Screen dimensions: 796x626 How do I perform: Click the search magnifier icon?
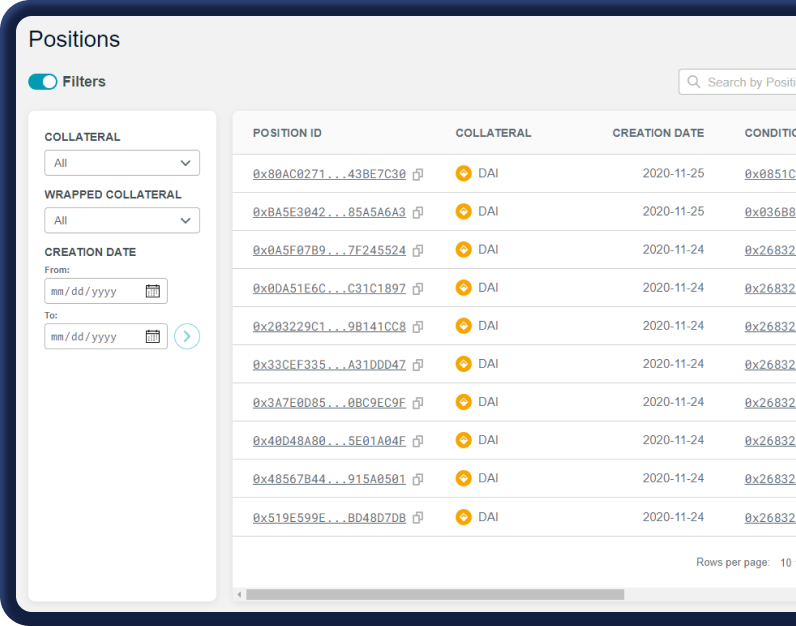click(x=693, y=82)
